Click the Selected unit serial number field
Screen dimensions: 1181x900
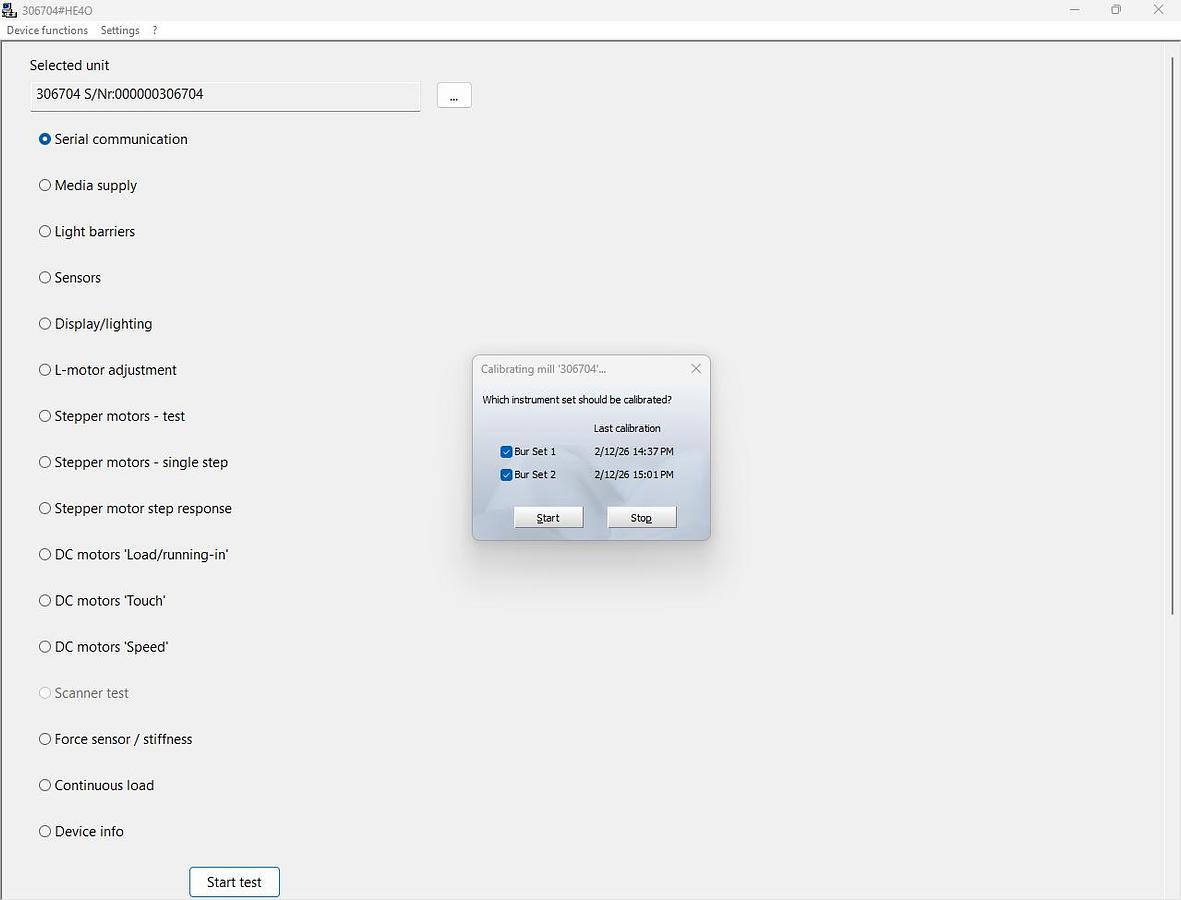225,95
